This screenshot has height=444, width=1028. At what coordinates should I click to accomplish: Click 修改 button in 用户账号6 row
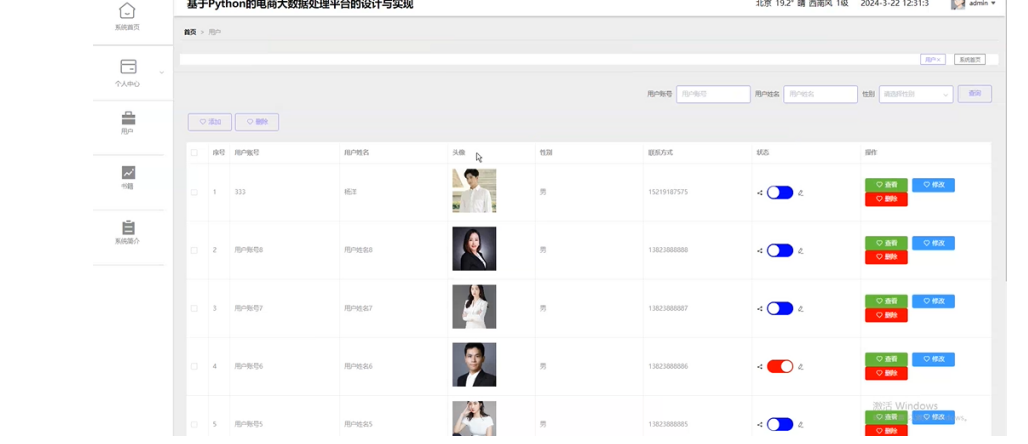[934, 359]
